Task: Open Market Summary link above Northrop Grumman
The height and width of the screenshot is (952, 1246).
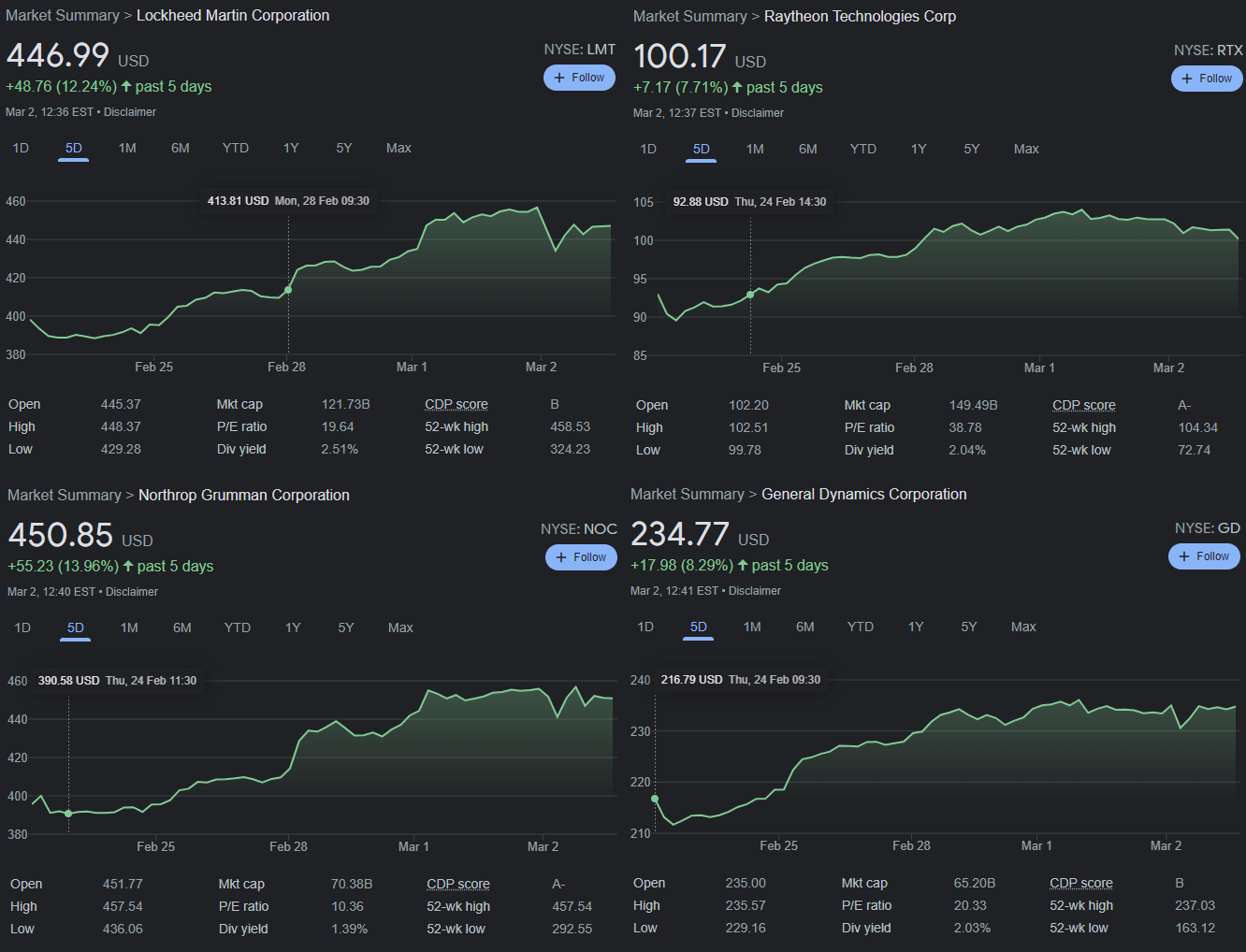Action: point(65,496)
